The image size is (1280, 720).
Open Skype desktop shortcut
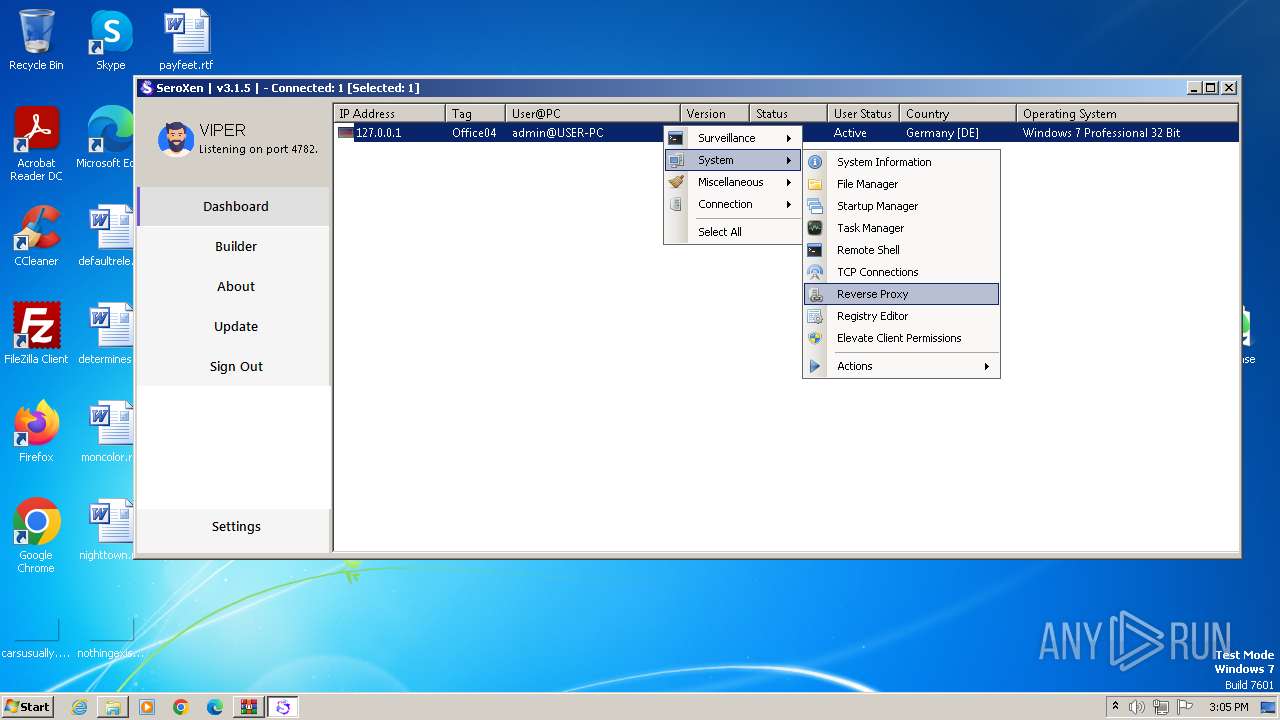(111, 40)
